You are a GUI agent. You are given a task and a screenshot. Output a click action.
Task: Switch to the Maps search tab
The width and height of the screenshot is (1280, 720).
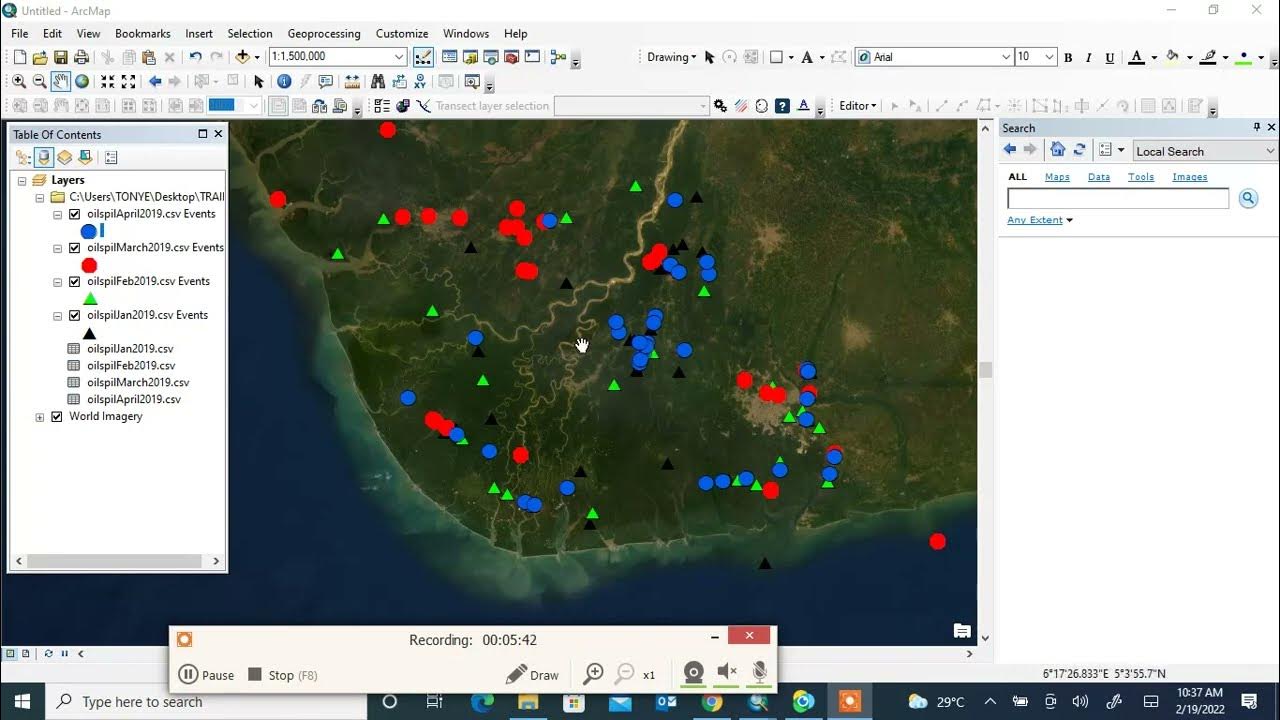point(1057,177)
